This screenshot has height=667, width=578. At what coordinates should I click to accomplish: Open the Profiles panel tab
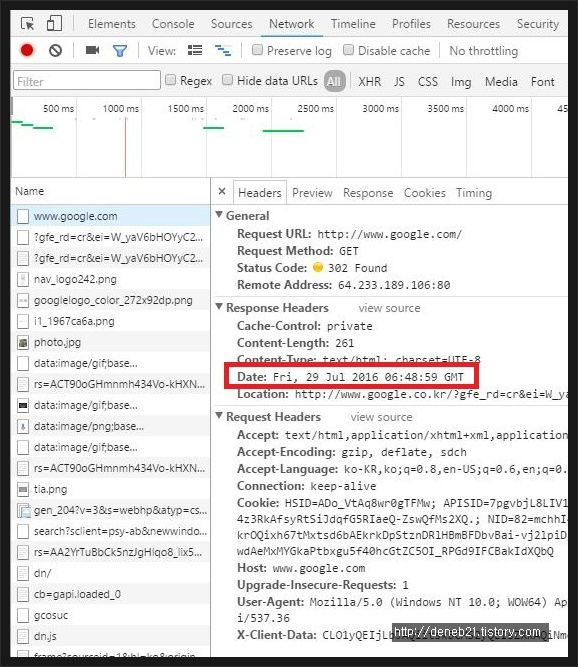pos(411,24)
